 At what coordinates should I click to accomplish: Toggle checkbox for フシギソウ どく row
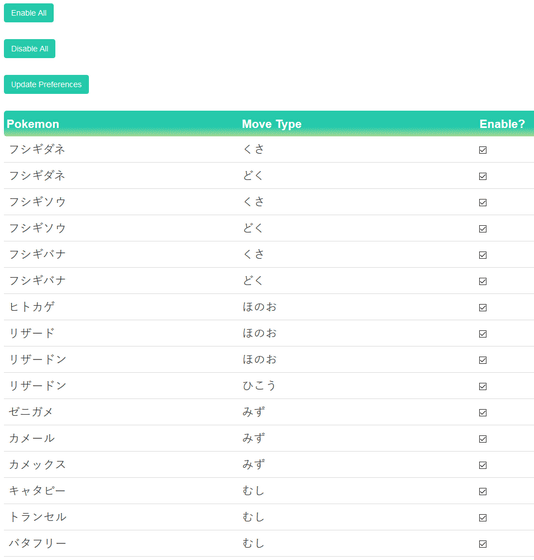[483, 229]
